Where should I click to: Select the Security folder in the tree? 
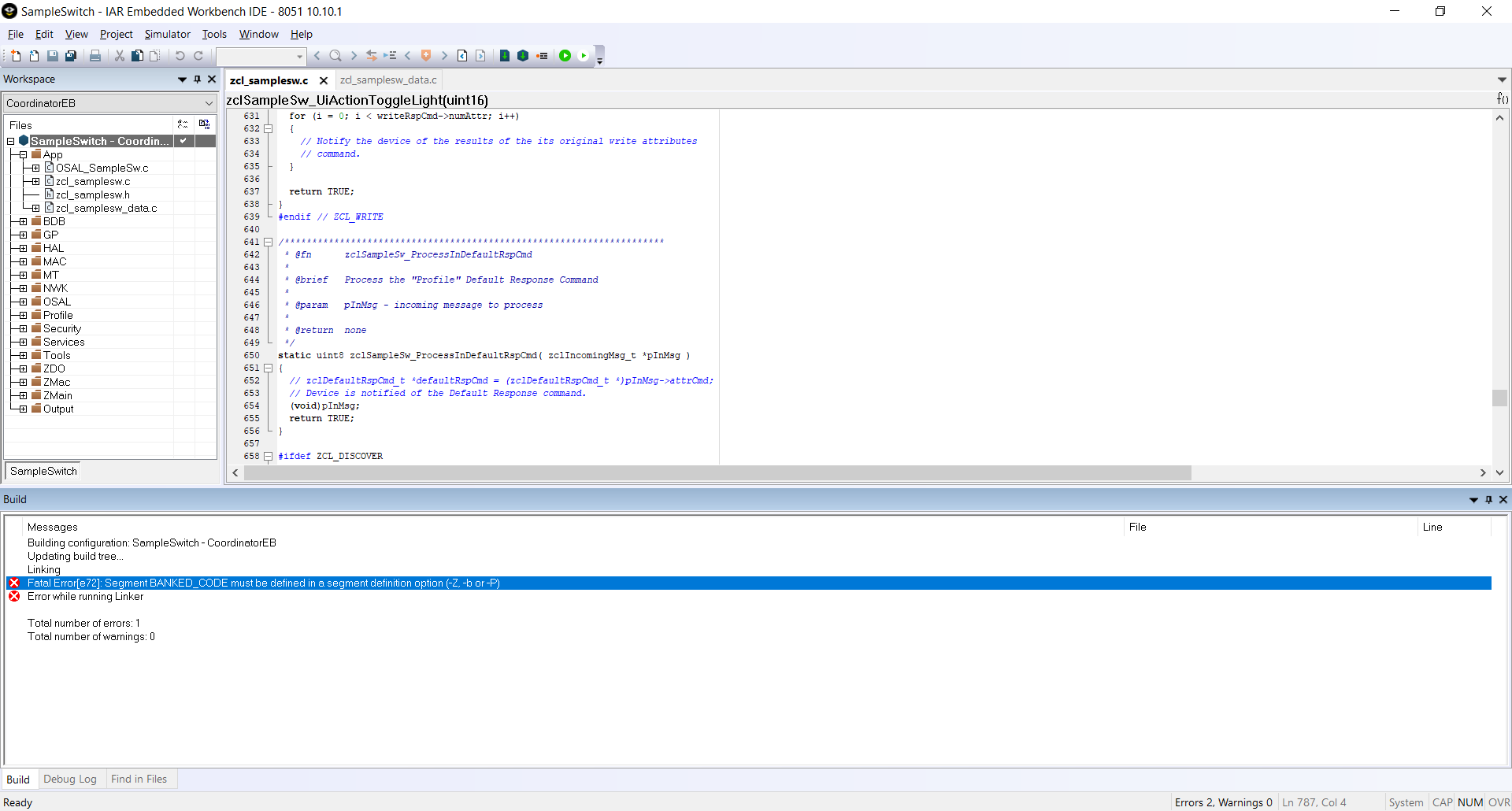pyautogui.click(x=62, y=329)
